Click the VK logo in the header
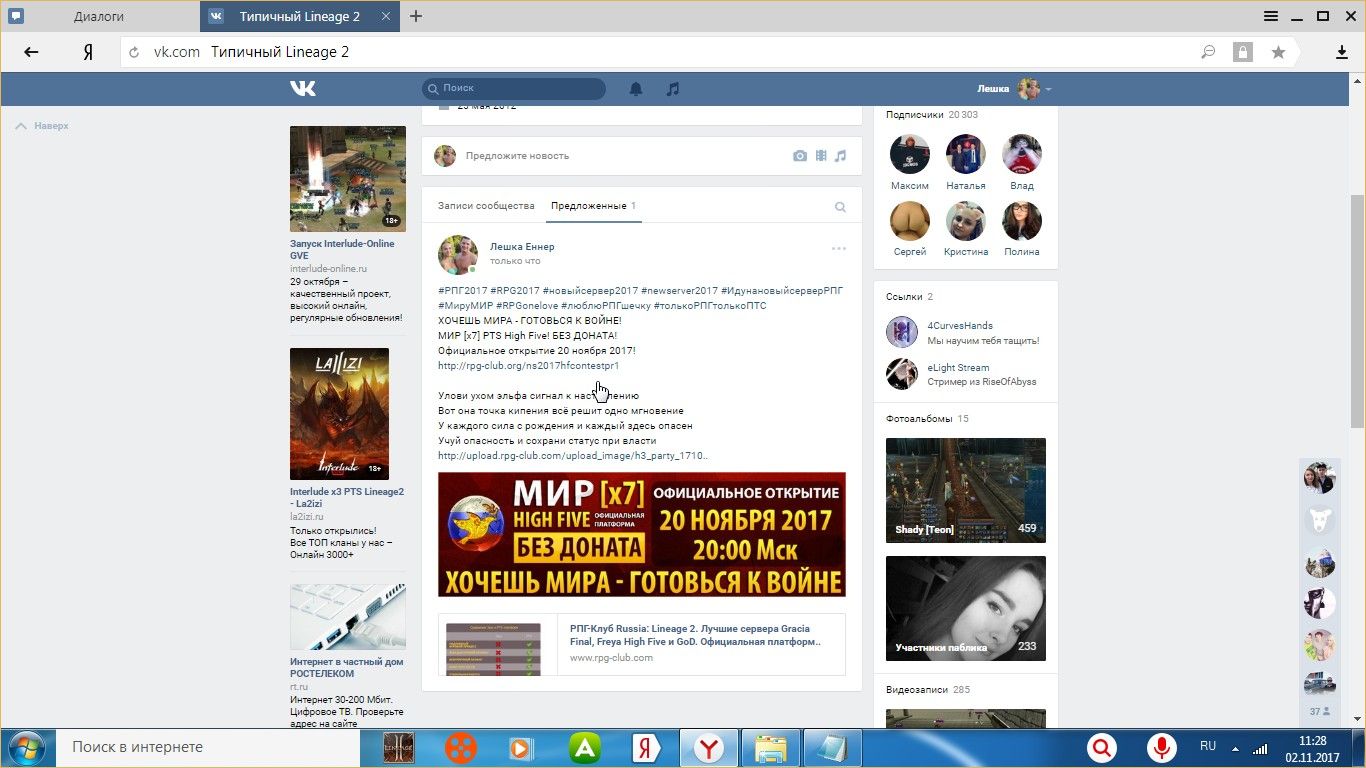1366x768 pixels. [303, 88]
